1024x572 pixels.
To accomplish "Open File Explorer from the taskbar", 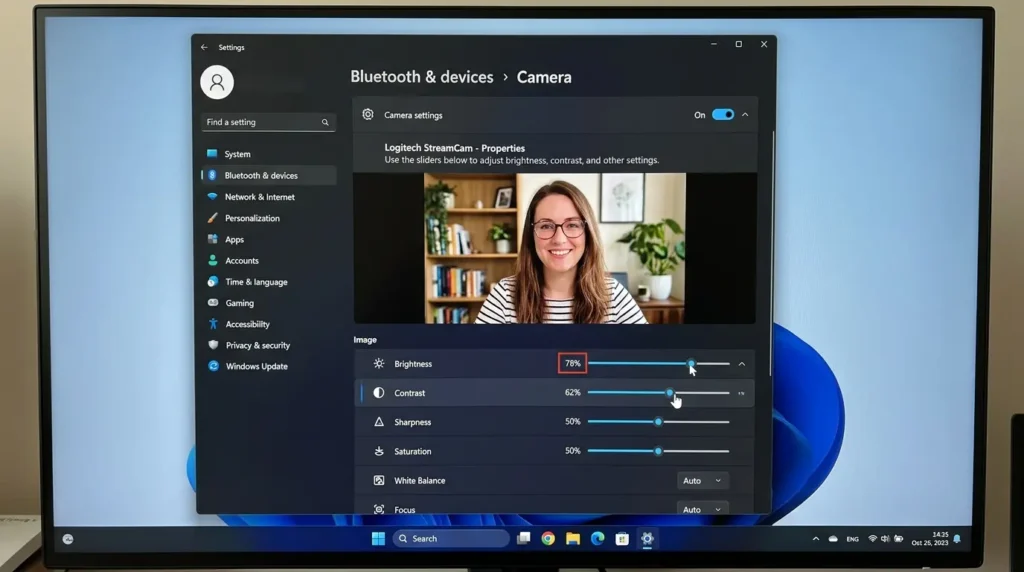I will 573,538.
